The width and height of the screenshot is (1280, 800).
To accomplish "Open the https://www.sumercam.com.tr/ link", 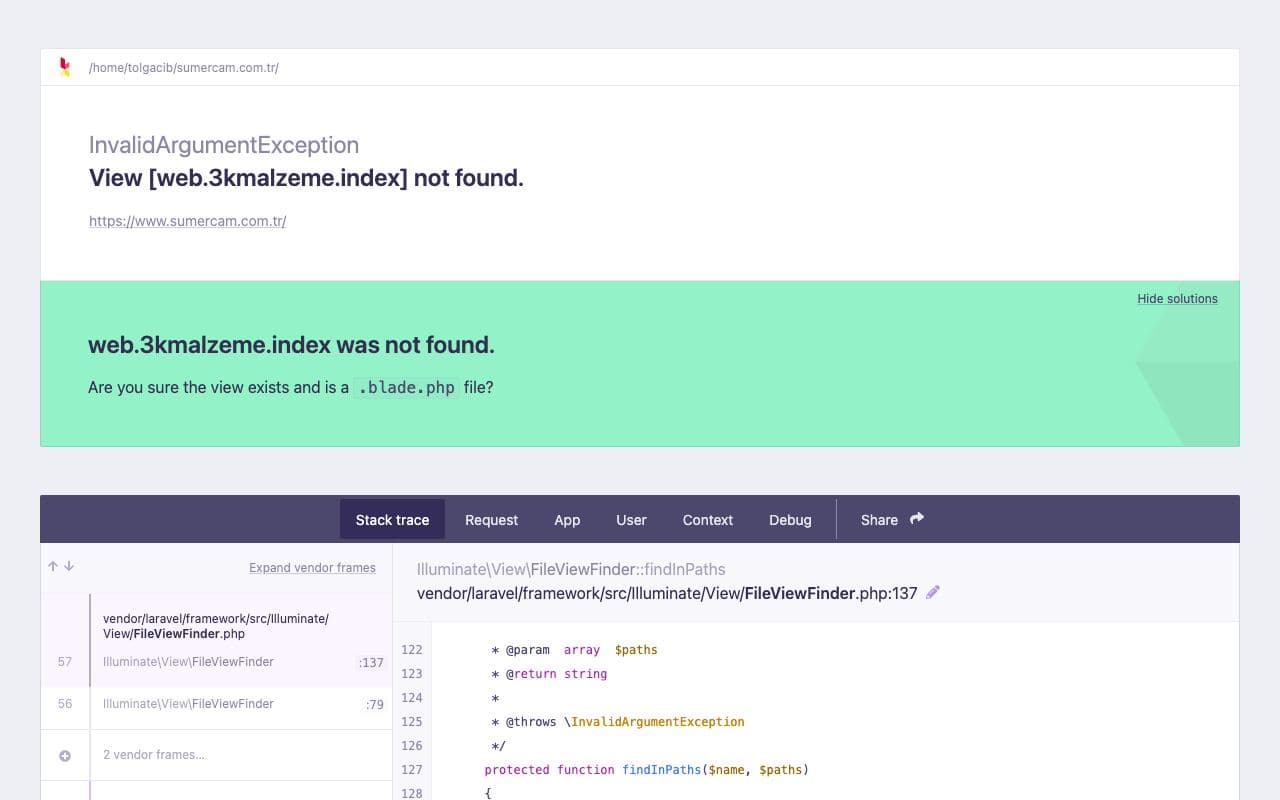I will (187, 221).
